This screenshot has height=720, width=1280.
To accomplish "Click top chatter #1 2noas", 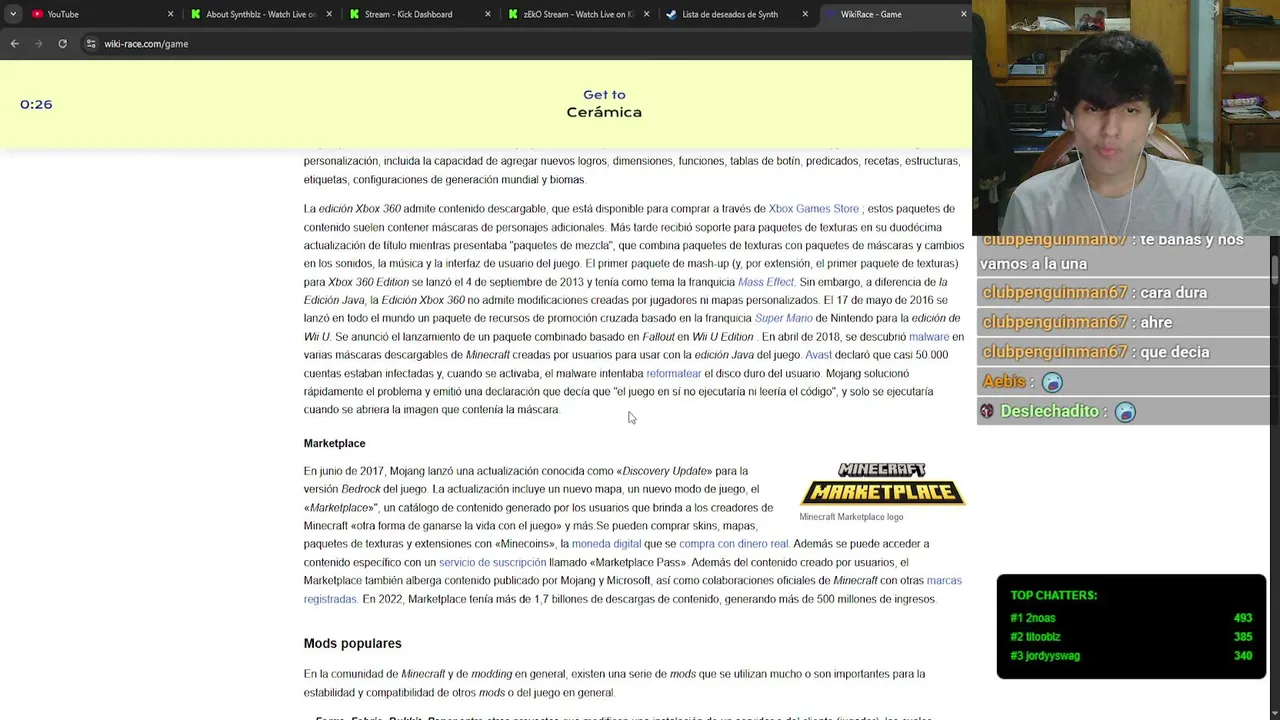I will click(x=1131, y=618).
